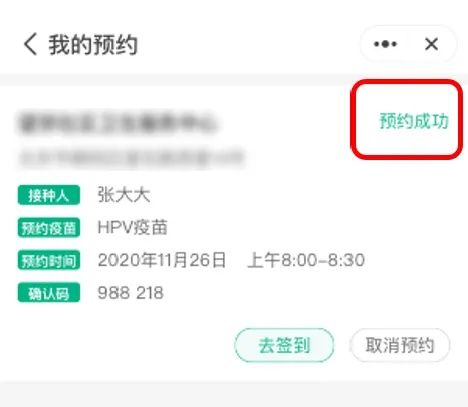Image resolution: width=468 pixels, height=407 pixels.
Task: Click the recipient name 张大大
Action: pyautogui.click(x=124, y=195)
